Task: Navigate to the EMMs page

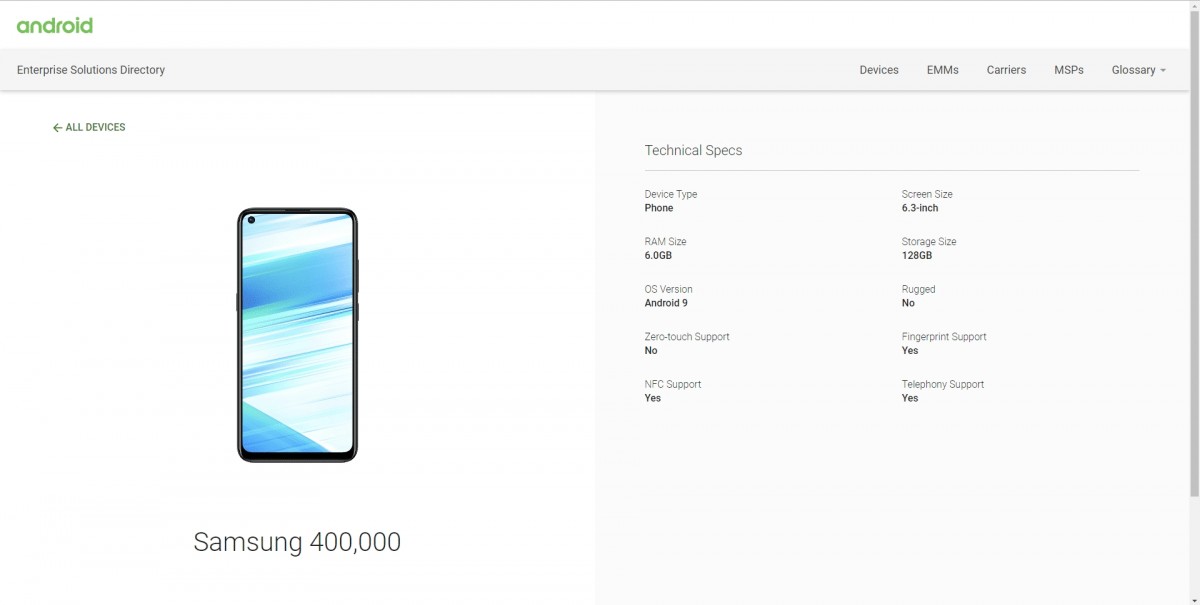Action: pos(942,70)
